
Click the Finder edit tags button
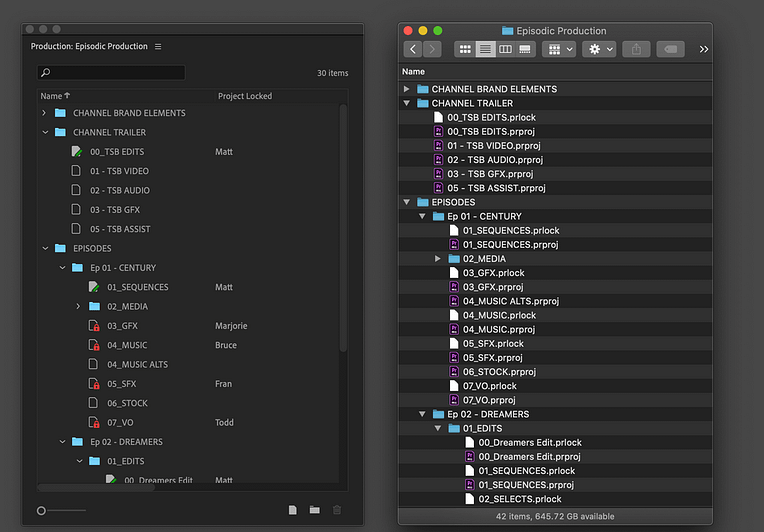point(670,49)
